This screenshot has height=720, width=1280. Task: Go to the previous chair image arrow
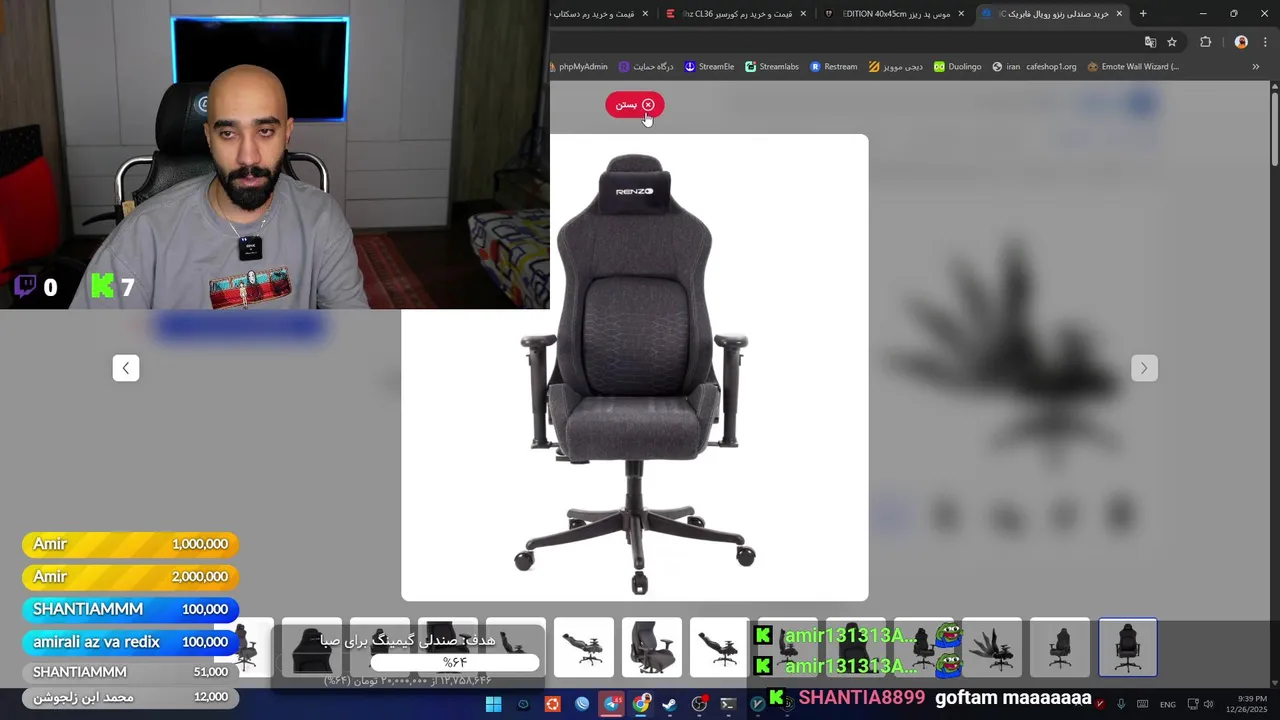pyautogui.click(x=126, y=368)
